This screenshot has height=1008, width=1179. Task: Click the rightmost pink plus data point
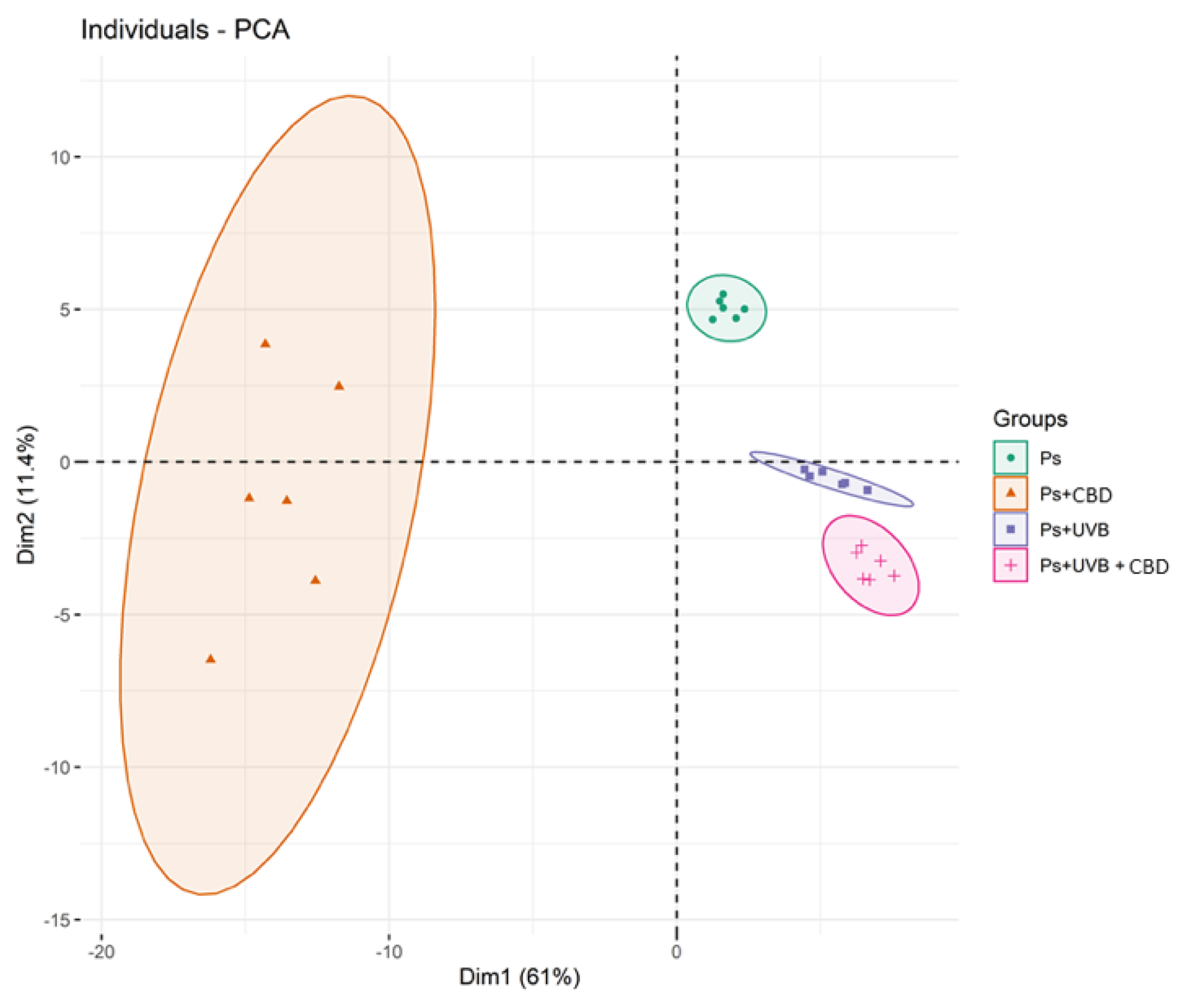click(x=894, y=575)
